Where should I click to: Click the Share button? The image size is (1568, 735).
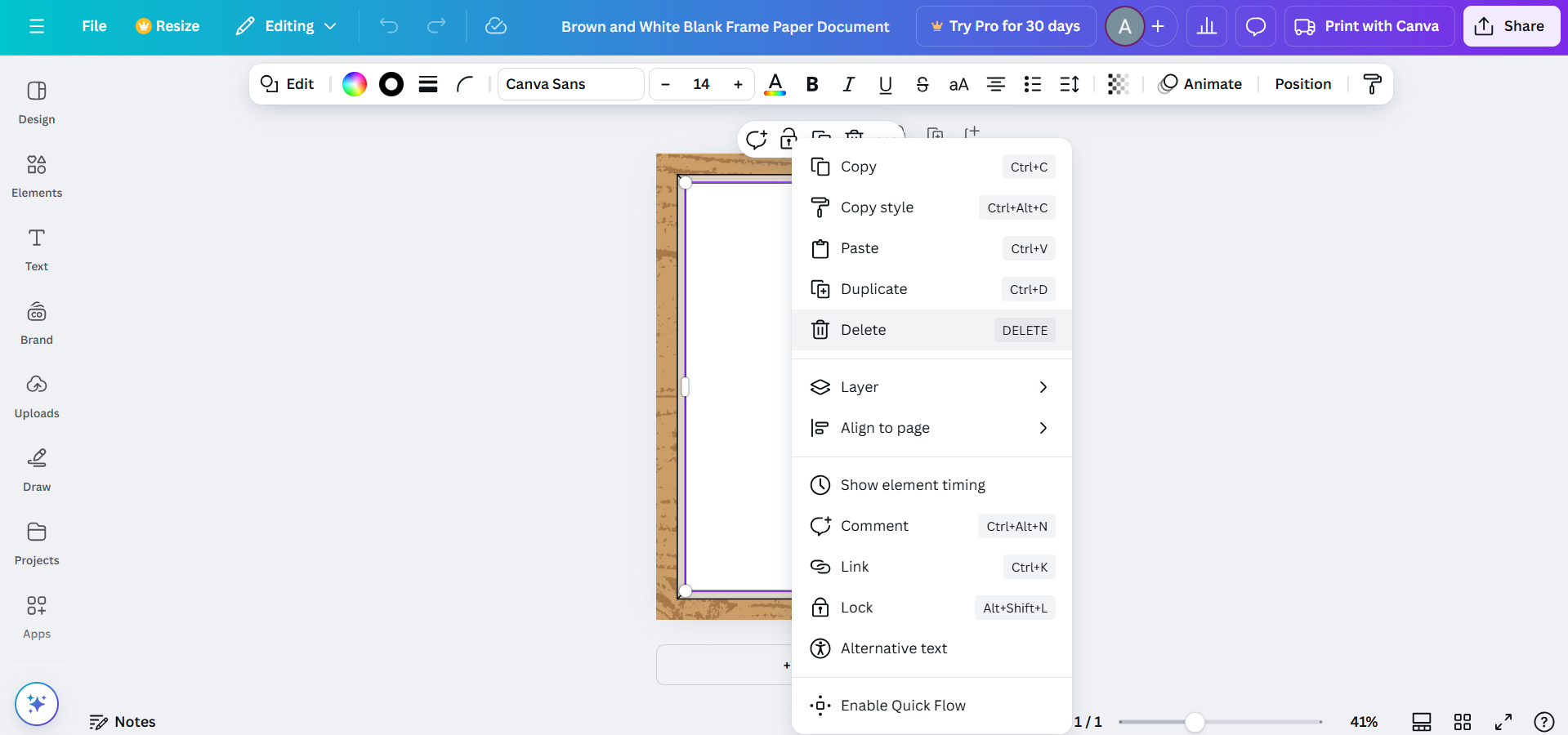(1511, 26)
